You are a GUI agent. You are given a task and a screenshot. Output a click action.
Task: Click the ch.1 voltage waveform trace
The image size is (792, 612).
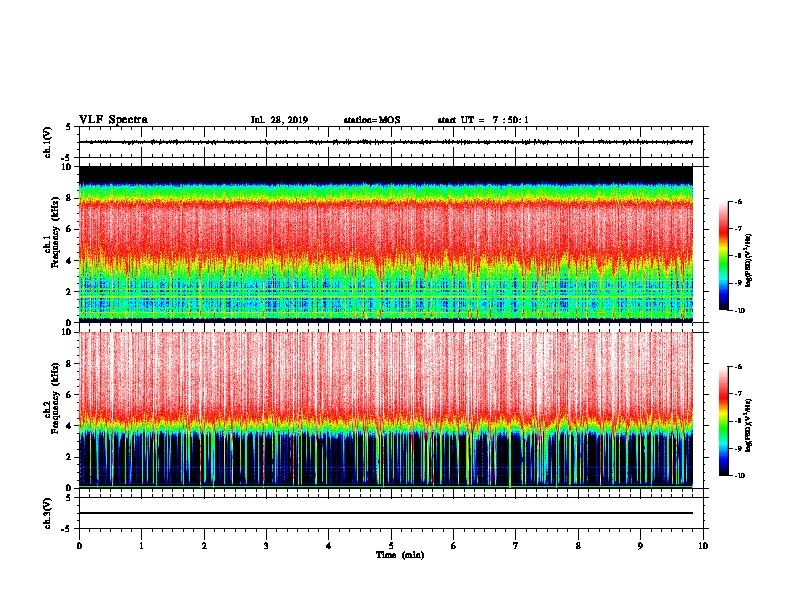pos(386,142)
